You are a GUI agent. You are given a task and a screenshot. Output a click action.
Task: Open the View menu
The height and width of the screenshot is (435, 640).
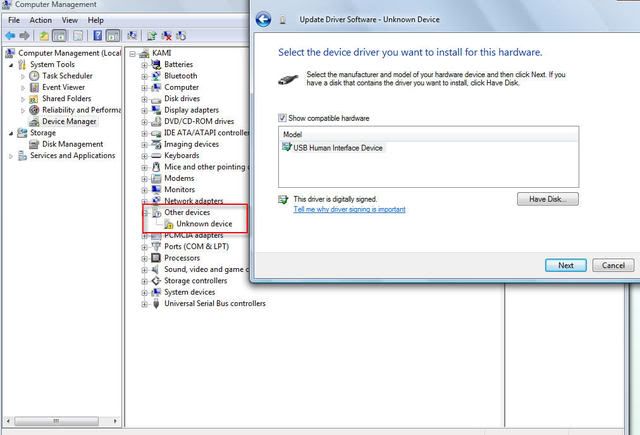[69, 20]
